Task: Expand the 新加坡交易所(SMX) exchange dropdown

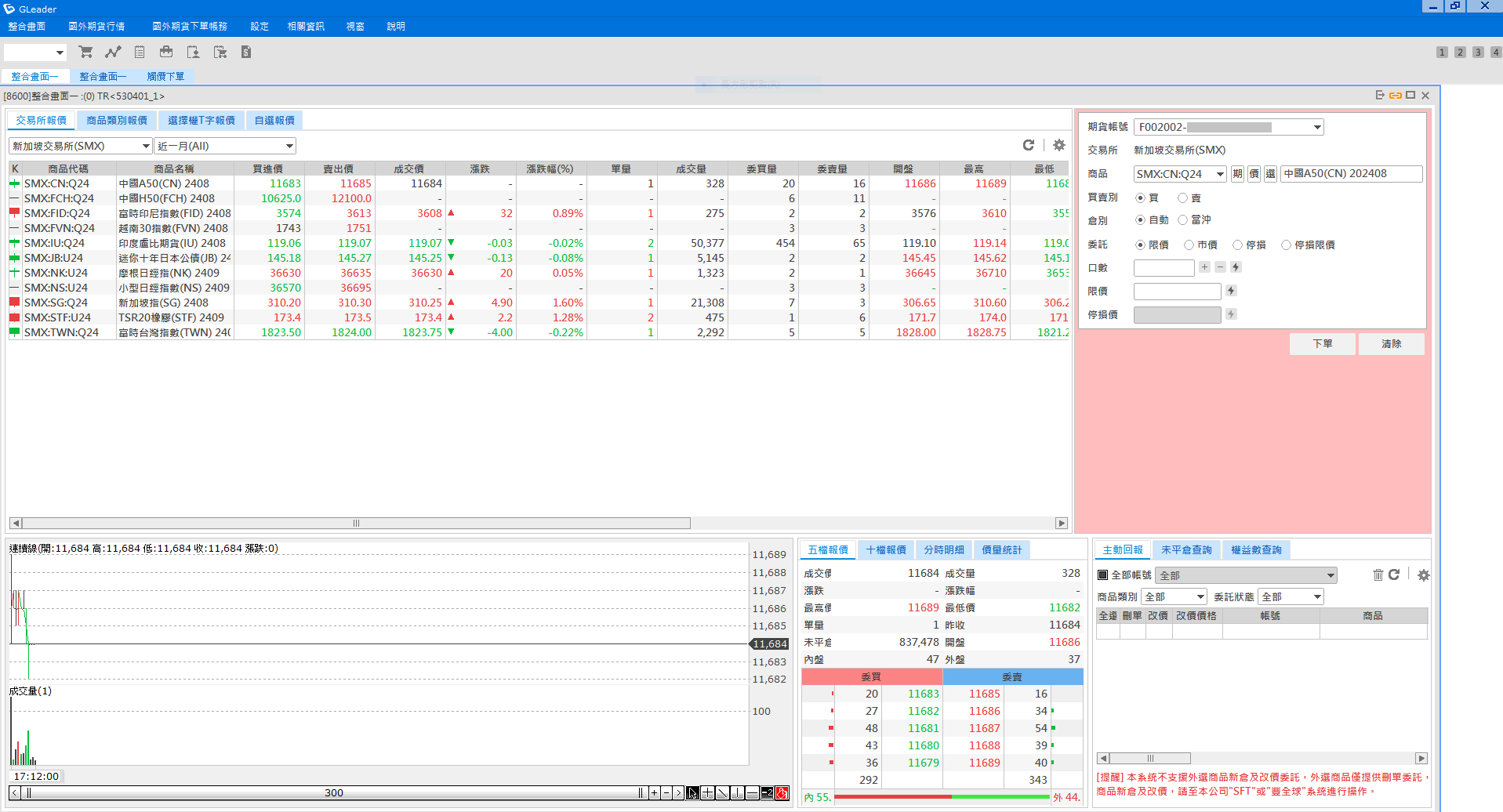Action: 146,147
